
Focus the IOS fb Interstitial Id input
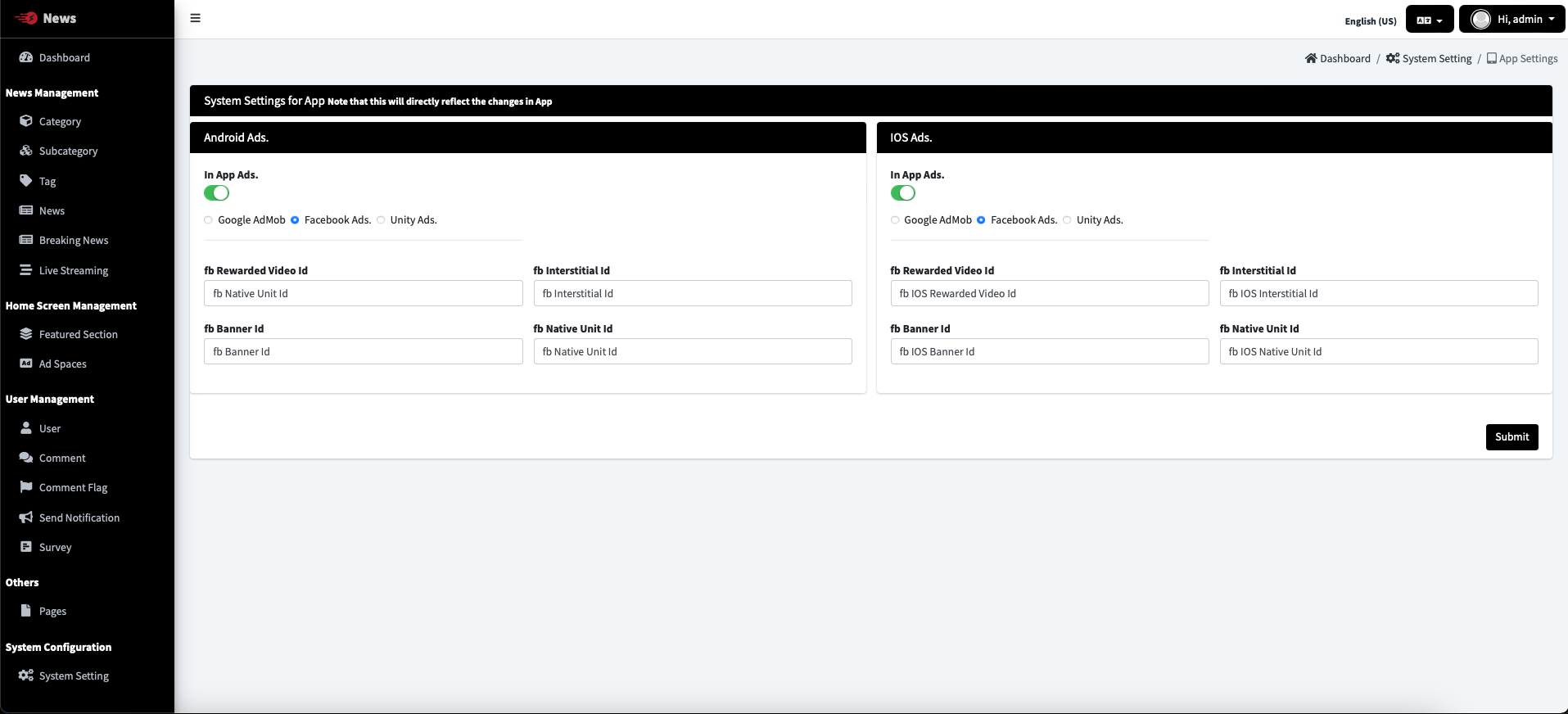pos(1378,294)
